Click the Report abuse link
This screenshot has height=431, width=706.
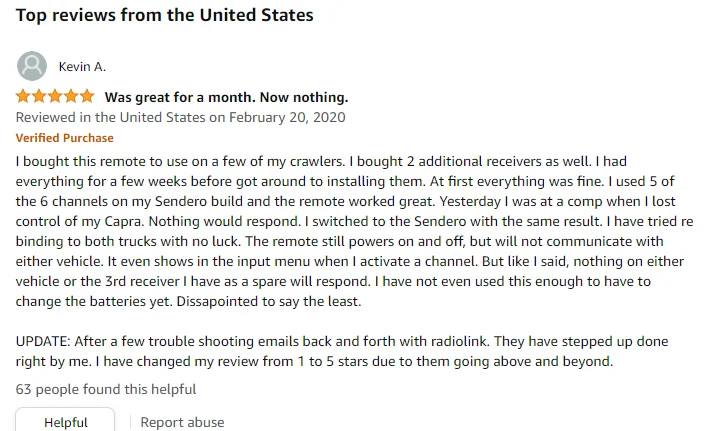click(x=182, y=422)
